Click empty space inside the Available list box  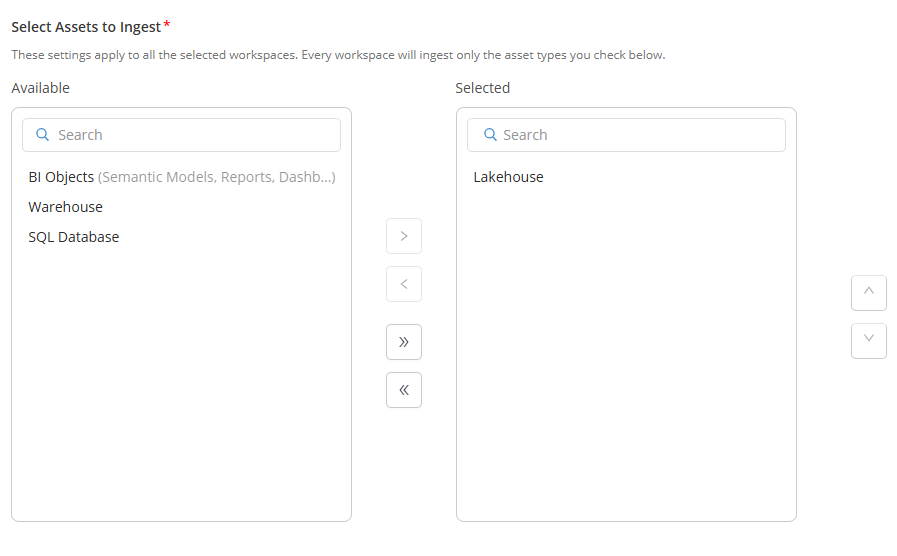click(180, 400)
